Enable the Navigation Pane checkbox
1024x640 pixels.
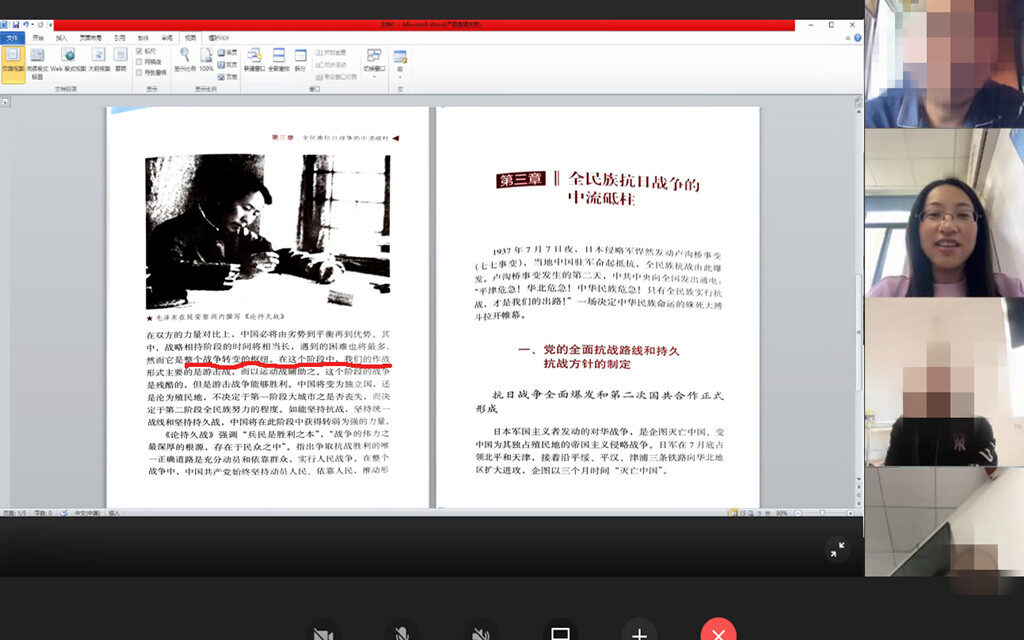(139, 72)
